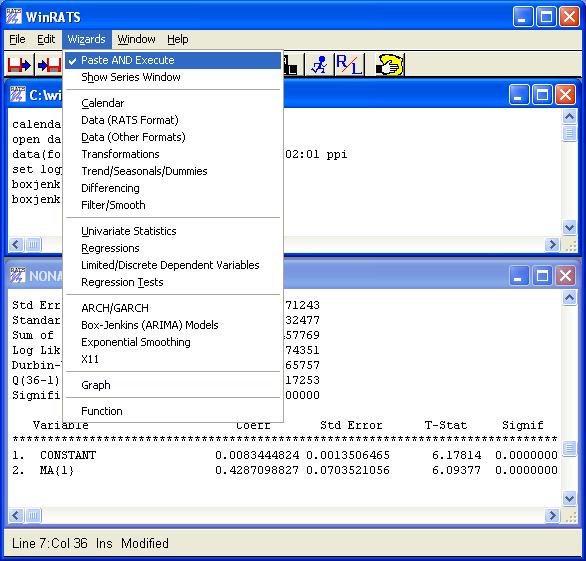Screen dimensions: 586x561
Task: Click editor window scroll-left arrow
Action: point(16,245)
